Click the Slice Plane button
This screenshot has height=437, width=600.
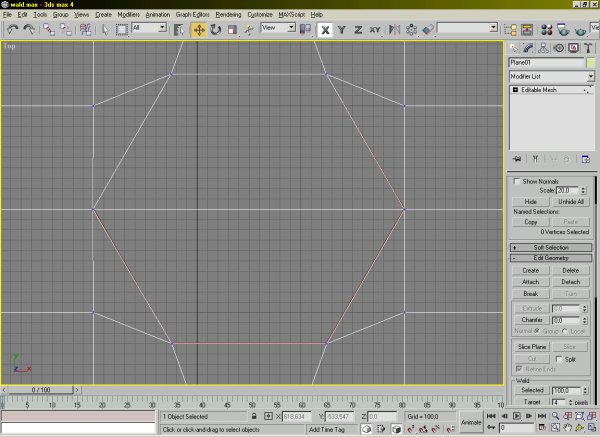(x=531, y=346)
